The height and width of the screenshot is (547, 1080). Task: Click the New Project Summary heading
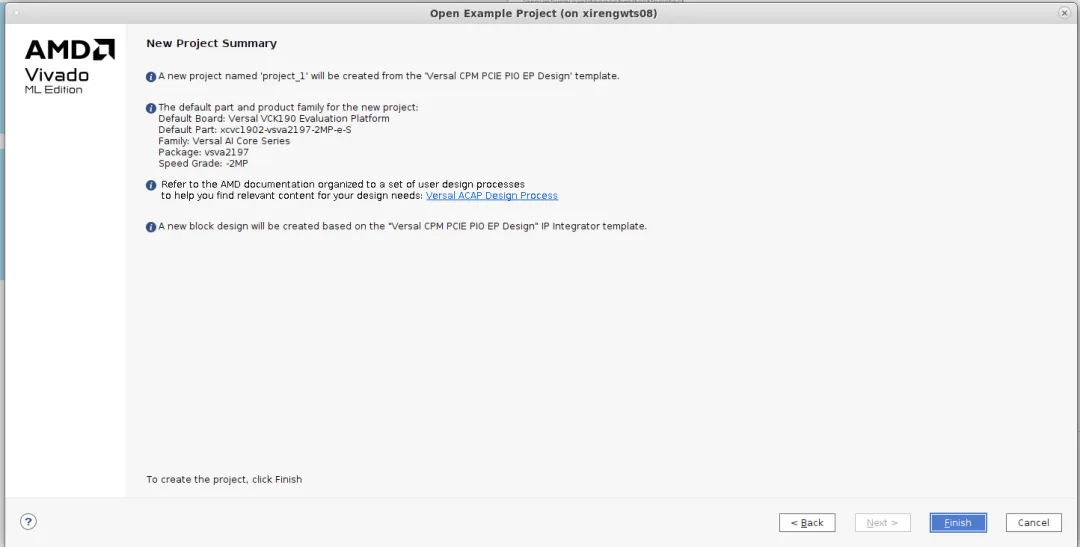211,44
